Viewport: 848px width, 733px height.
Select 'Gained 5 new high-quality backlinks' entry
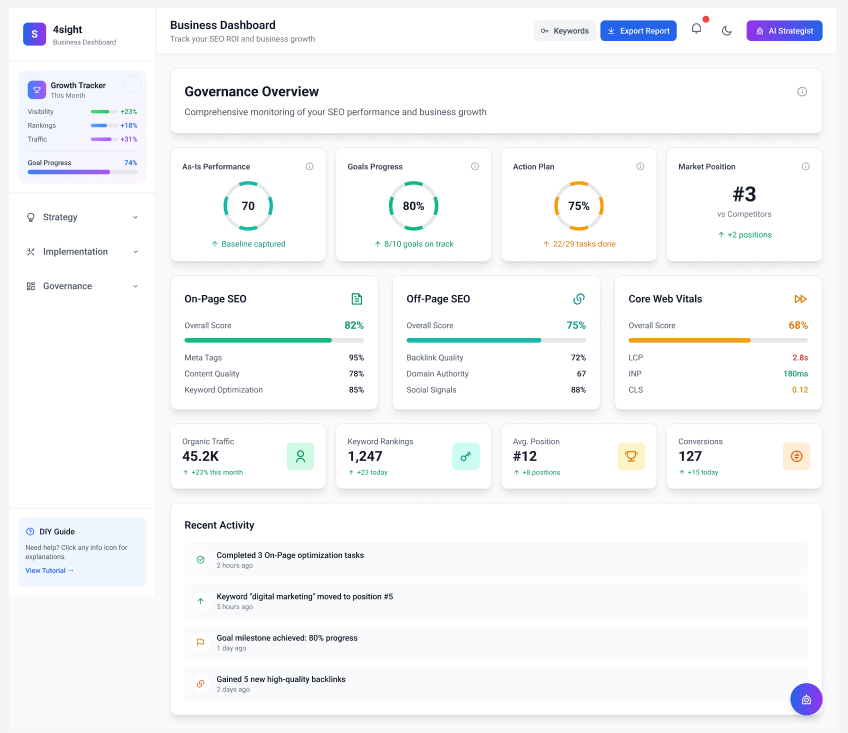(496, 684)
